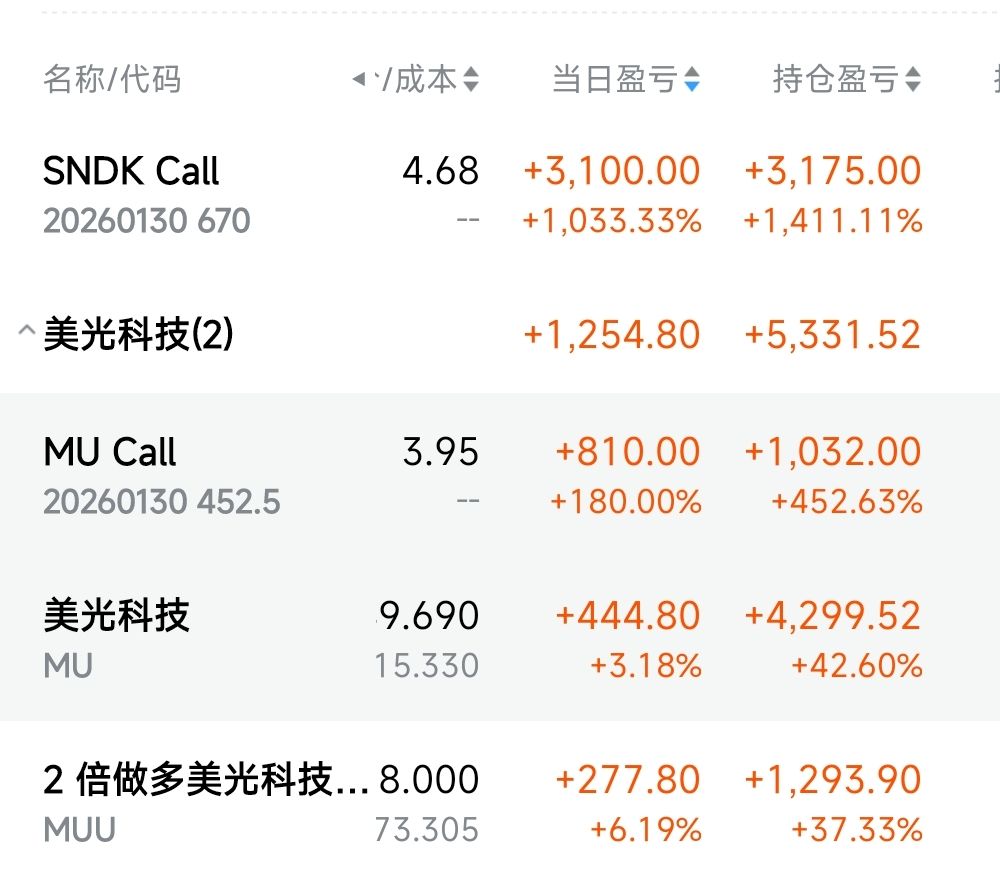Screen dimensions: 1000x871
Task: Tap the left scroll arrow before 成本
Action: (361, 79)
